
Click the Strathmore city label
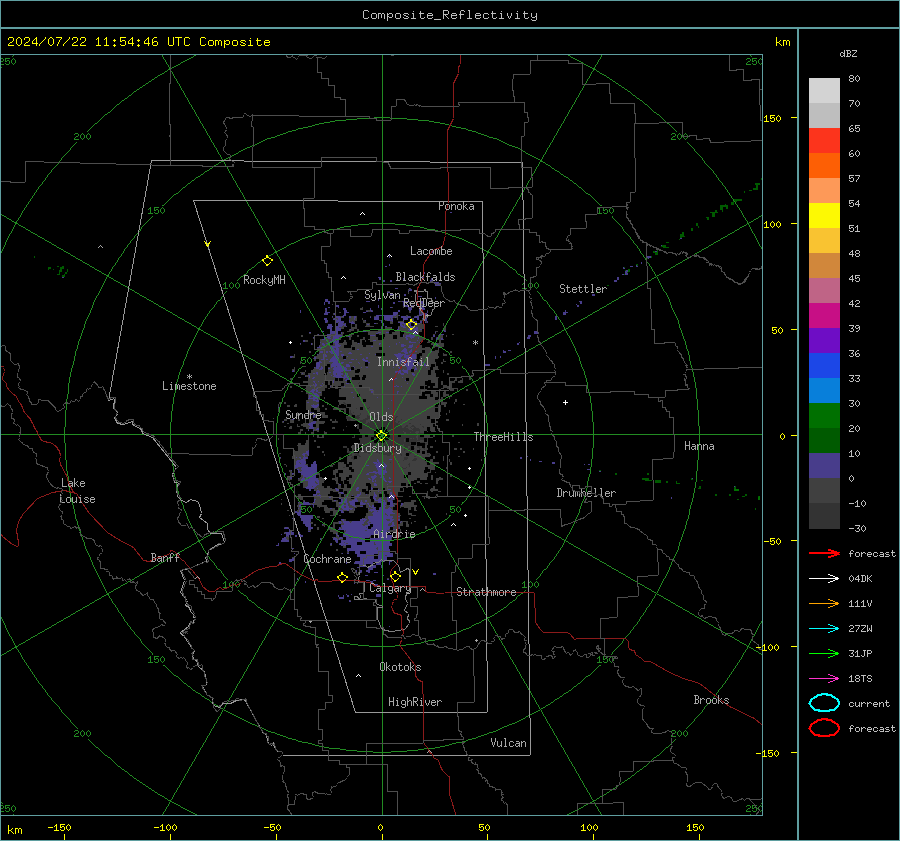click(486, 592)
